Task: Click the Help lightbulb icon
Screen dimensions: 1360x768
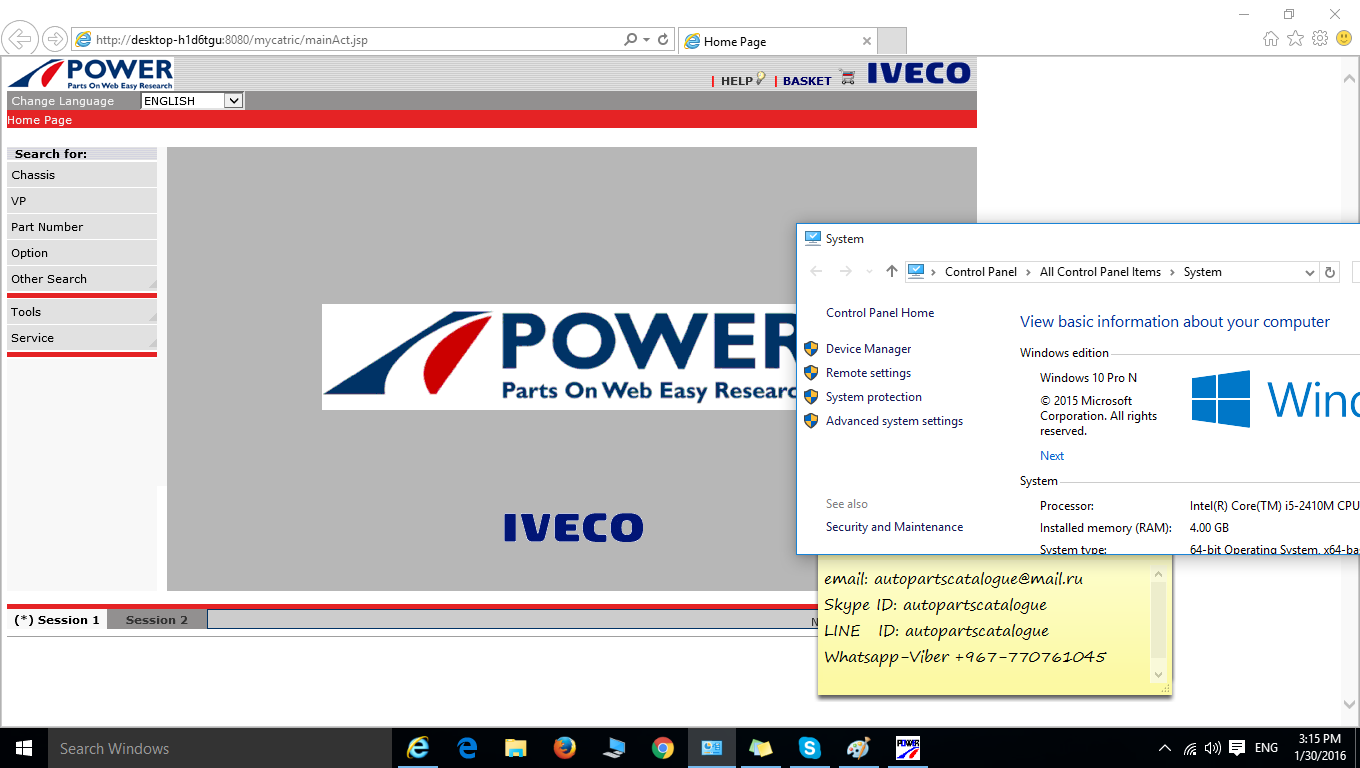Action: 761,79
